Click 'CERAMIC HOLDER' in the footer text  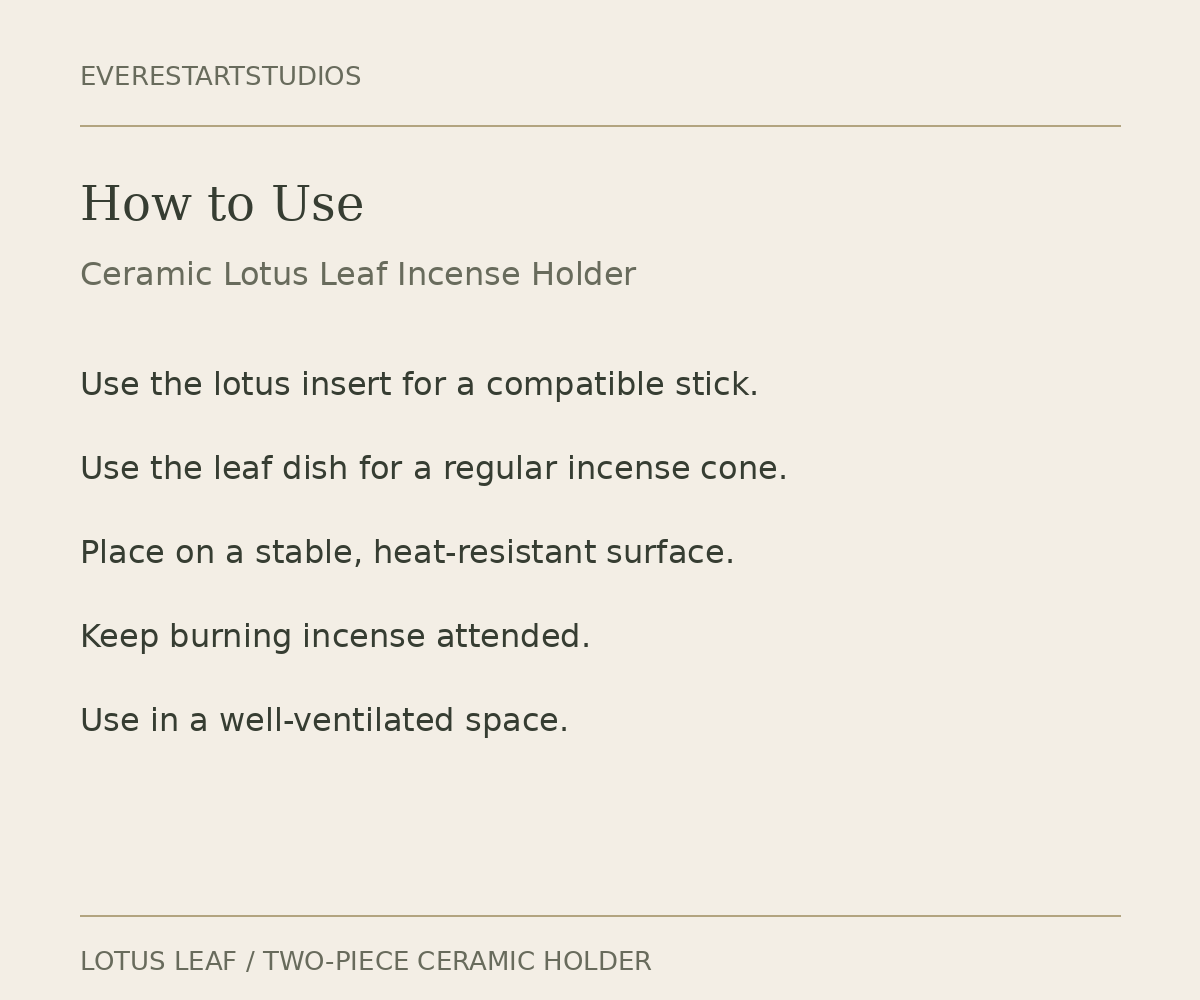click(x=534, y=962)
